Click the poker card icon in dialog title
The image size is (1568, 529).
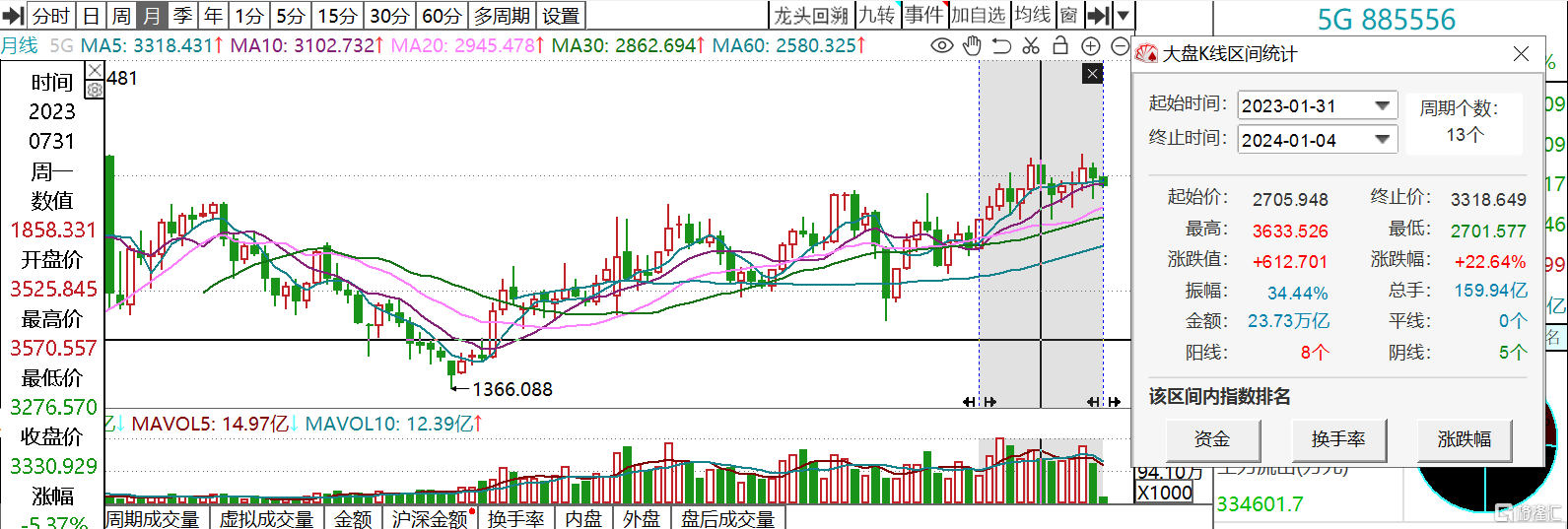(x=1146, y=54)
